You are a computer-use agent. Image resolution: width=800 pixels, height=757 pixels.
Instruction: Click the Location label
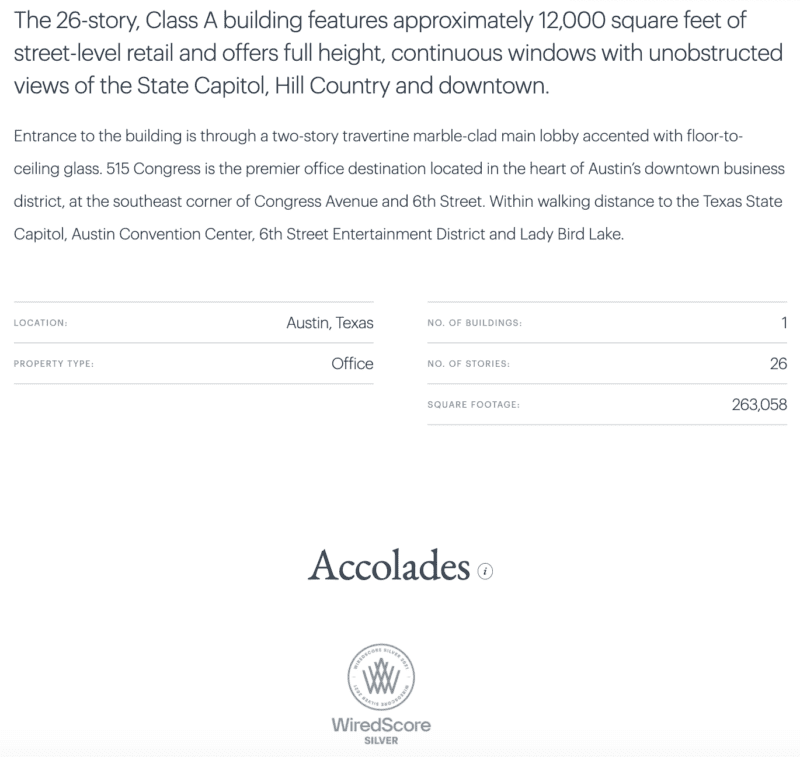pos(40,323)
